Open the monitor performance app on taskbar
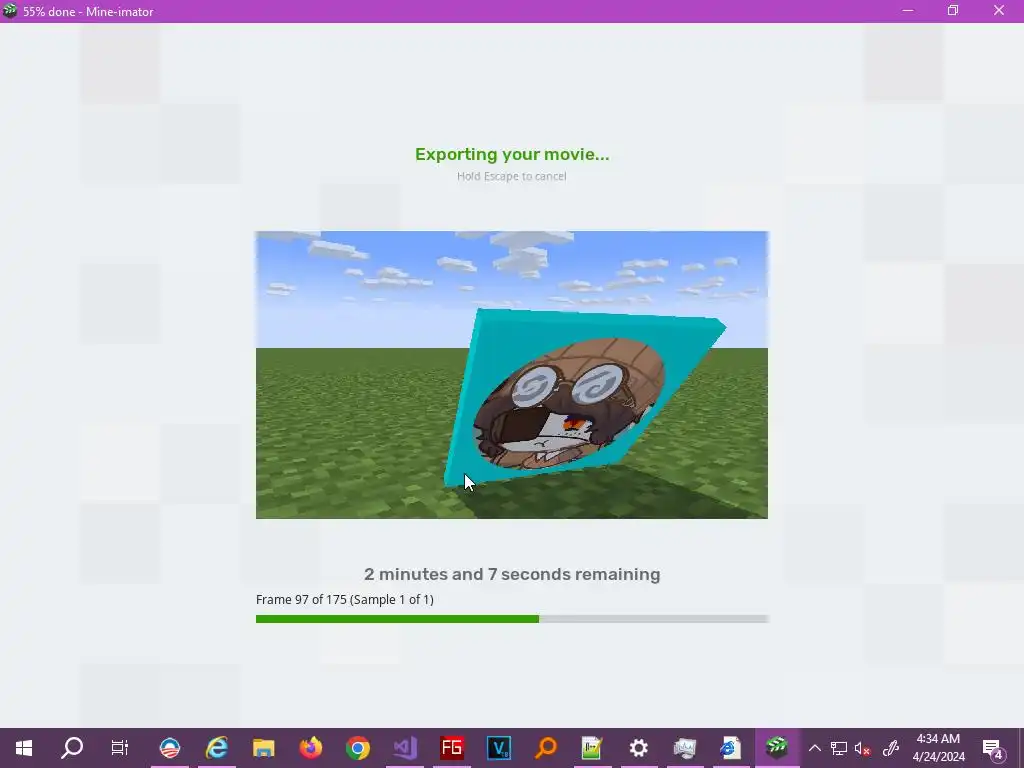This screenshot has width=1024, height=768. click(684, 748)
